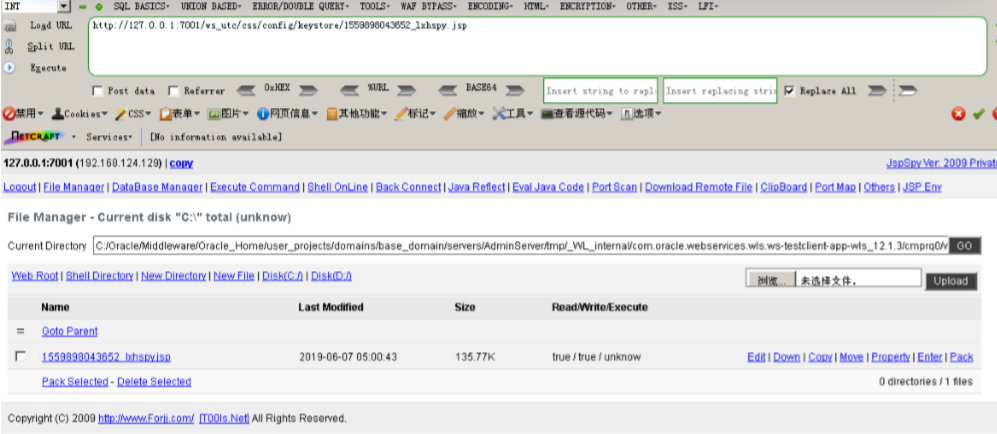Click Edit for the lxhspy.jsp file
The height and width of the screenshot is (434, 997).
point(756,357)
